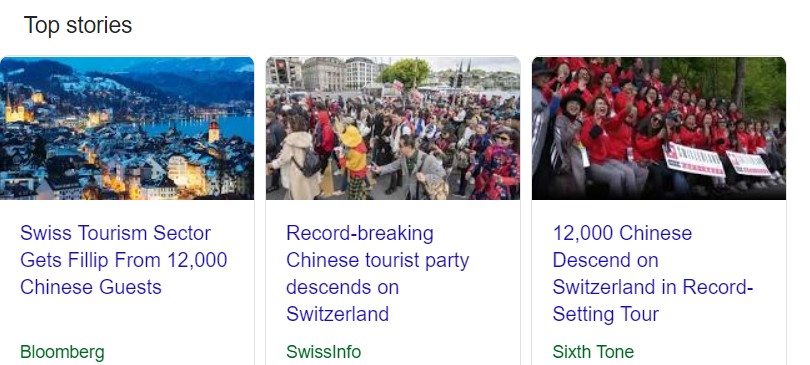The image size is (810, 365).
Task: Open 'Swiss Tourism Sector Gets Fillip' headline
Action: (123, 260)
